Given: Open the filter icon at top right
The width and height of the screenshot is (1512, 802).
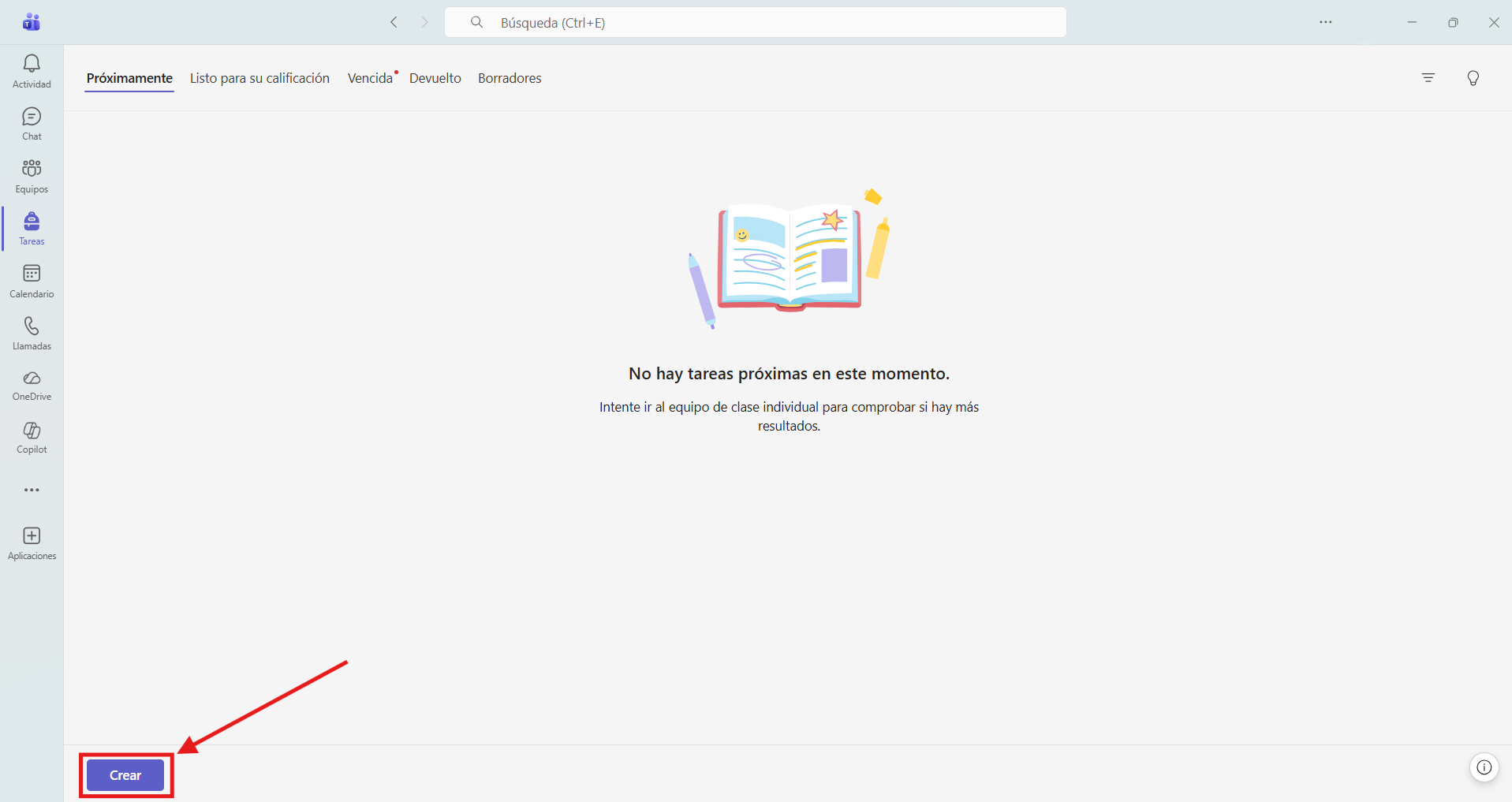Looking at the screenshot, I should [1428, 78].
